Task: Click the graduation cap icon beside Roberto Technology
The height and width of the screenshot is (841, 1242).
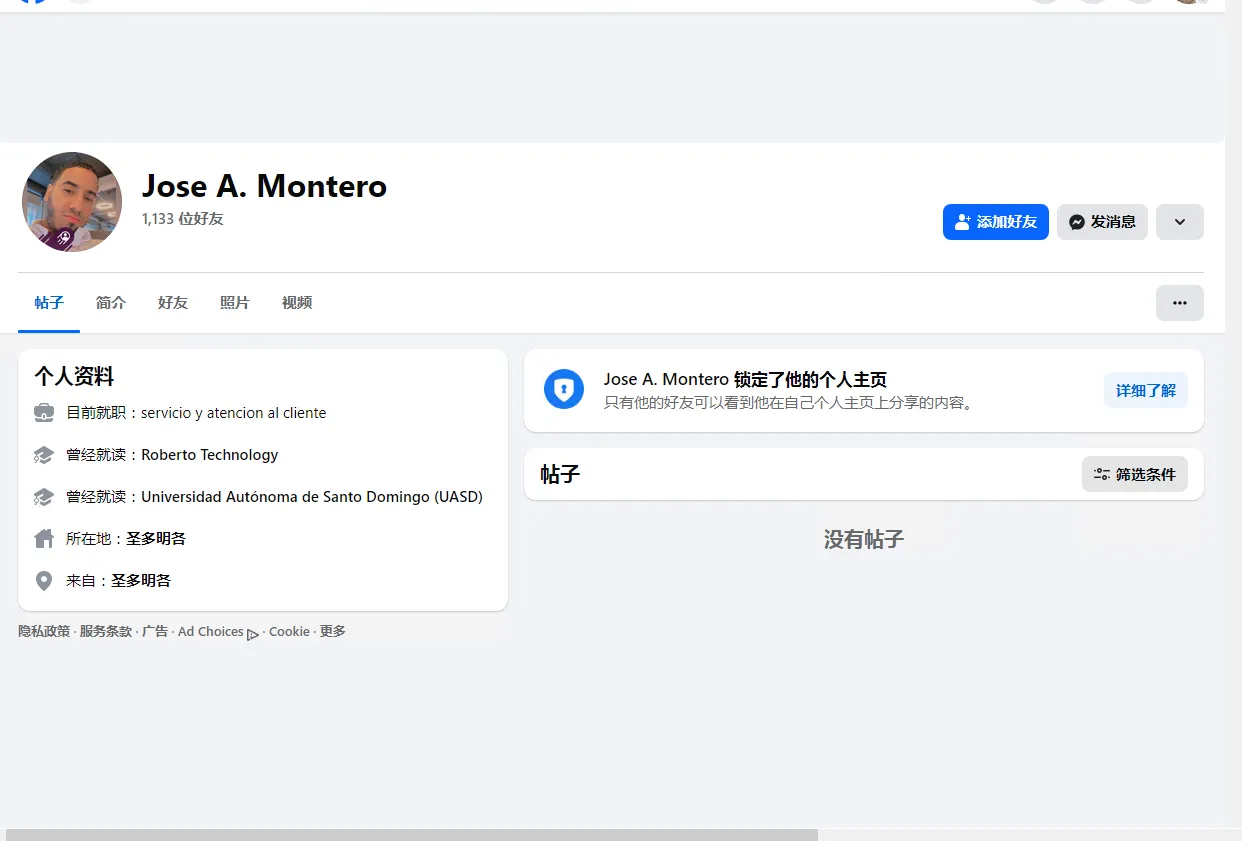Action: pyautogui.click(x=43, y=454)
